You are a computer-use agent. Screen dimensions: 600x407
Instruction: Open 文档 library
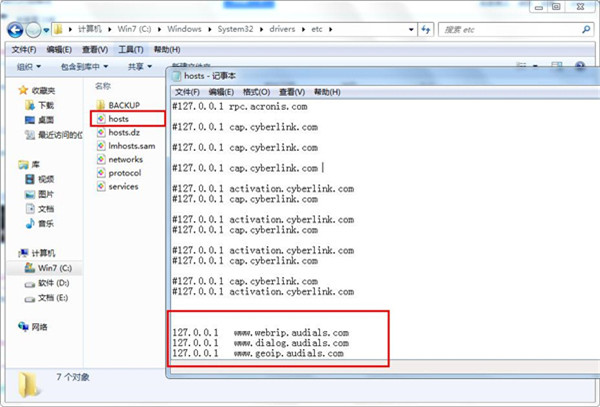(x=39, y=209)
